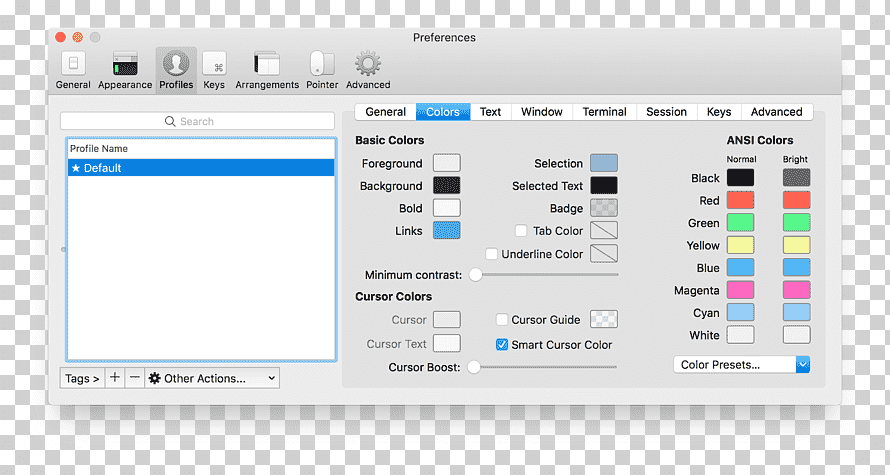Screen dimensions: 890x475
Task: Open the Normal Magenta ANSI swatch
Action: (x=741, y=290)
